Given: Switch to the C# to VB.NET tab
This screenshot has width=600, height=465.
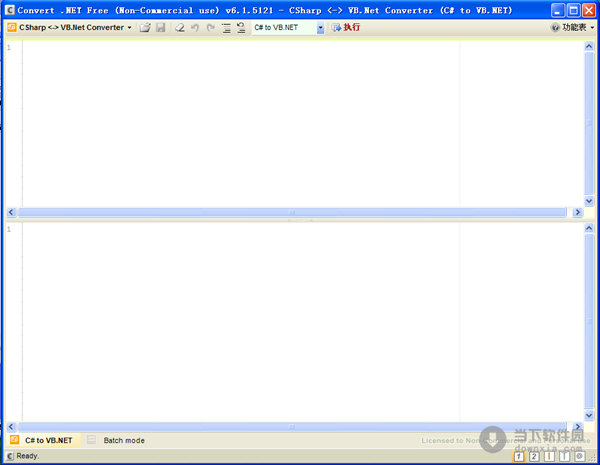Looking at the screenshot, I should (x=44, y=440).
